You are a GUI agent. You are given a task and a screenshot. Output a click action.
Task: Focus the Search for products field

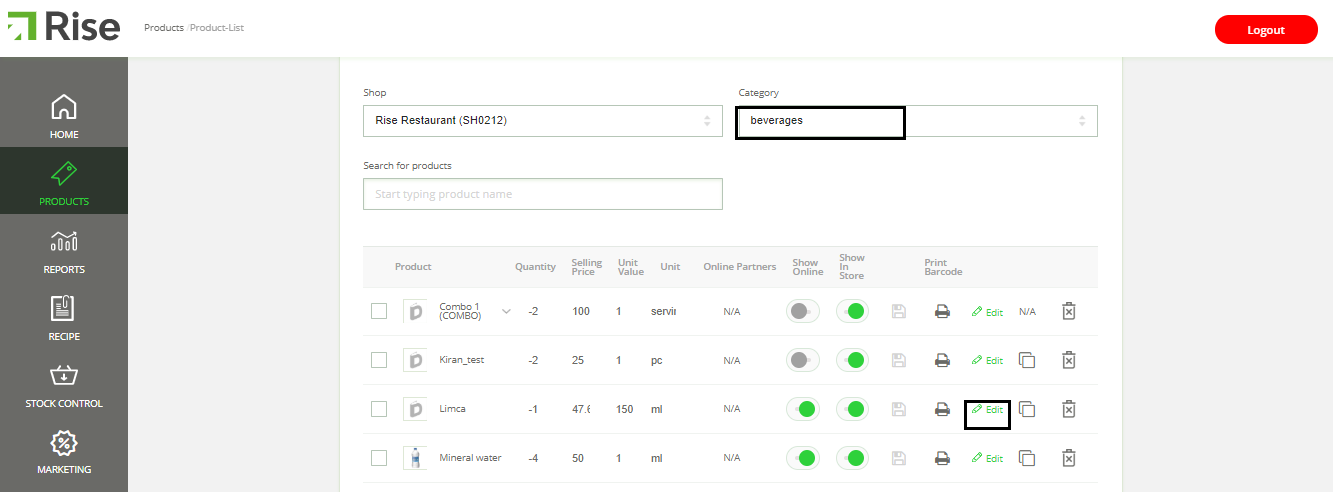(x=542, y=194)
